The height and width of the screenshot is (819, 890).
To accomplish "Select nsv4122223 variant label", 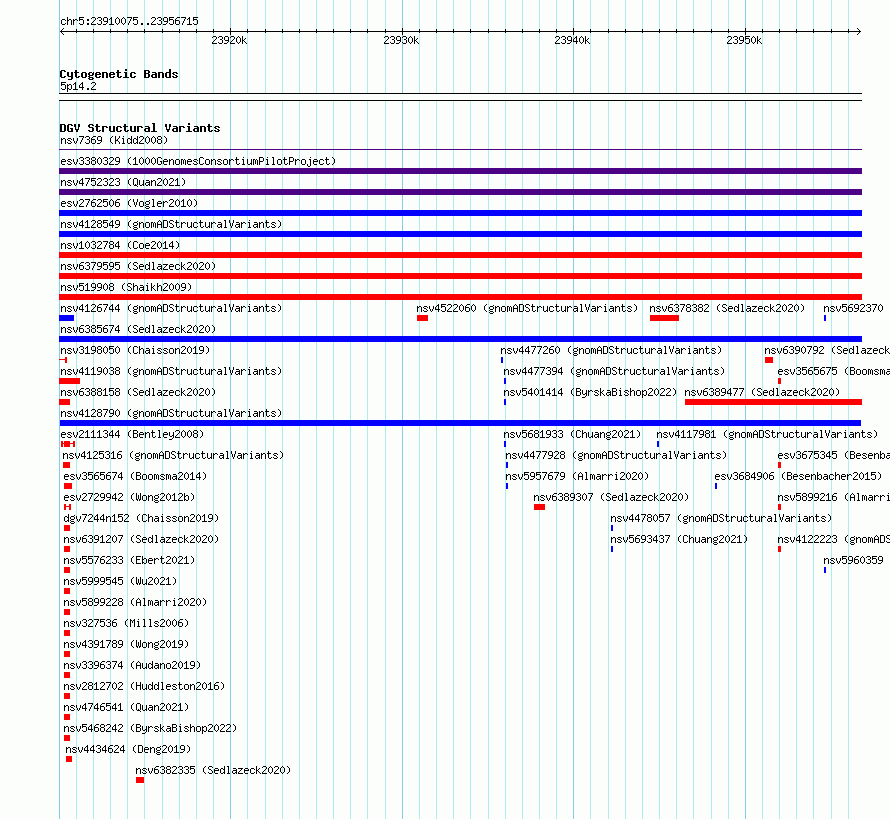I will tap(833, 539).
